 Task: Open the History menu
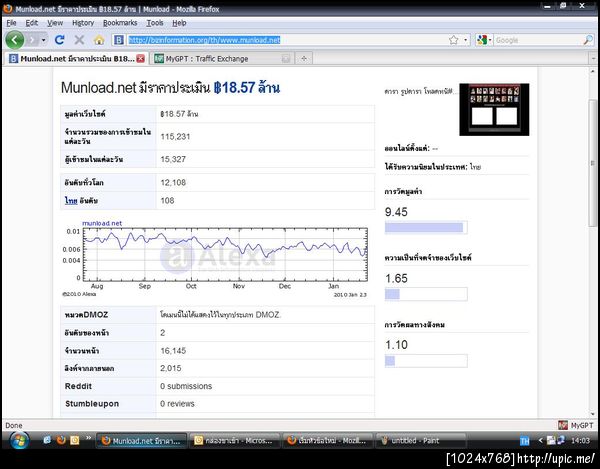(x=83, y=23)
